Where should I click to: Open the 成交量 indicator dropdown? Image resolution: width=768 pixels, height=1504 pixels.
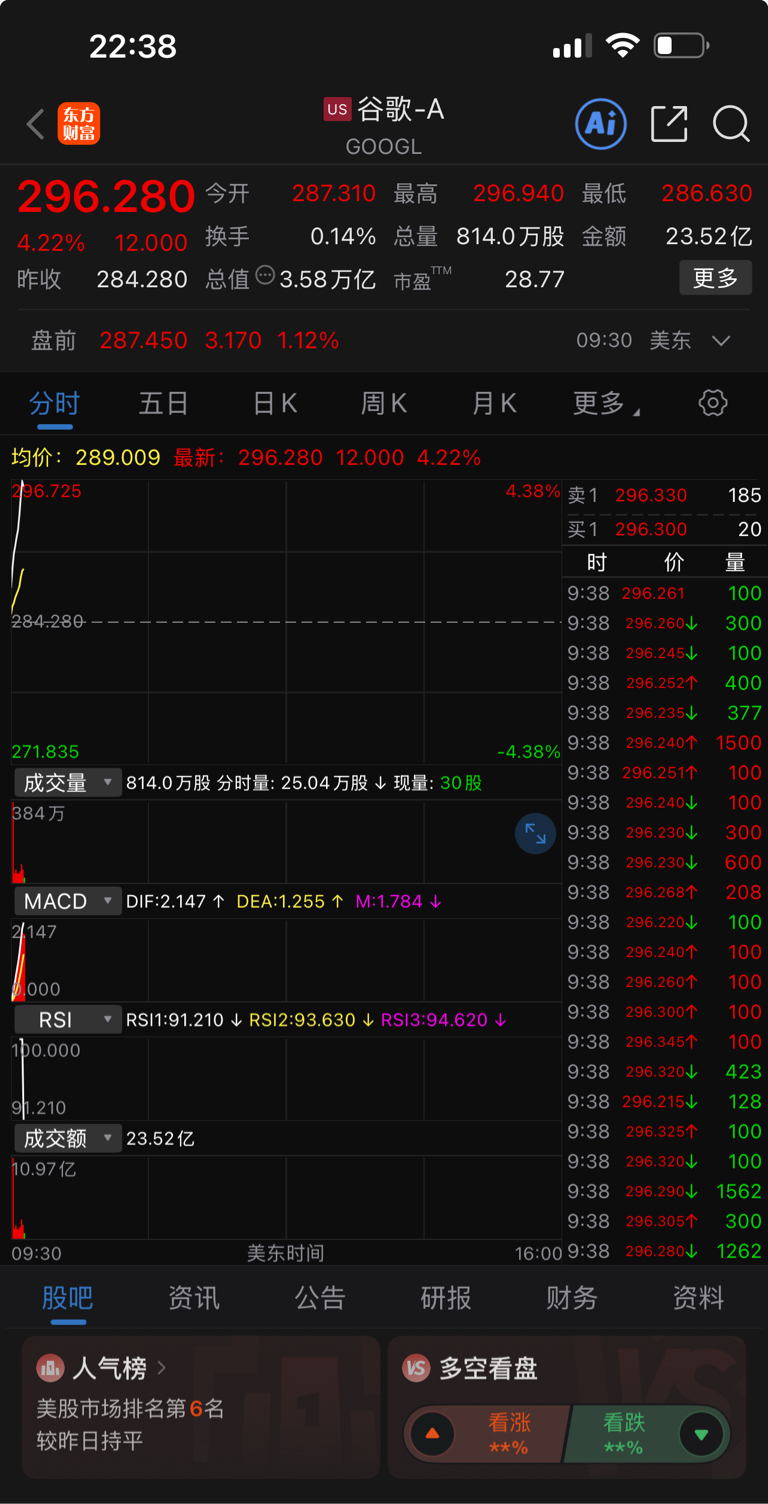point(68,783)
